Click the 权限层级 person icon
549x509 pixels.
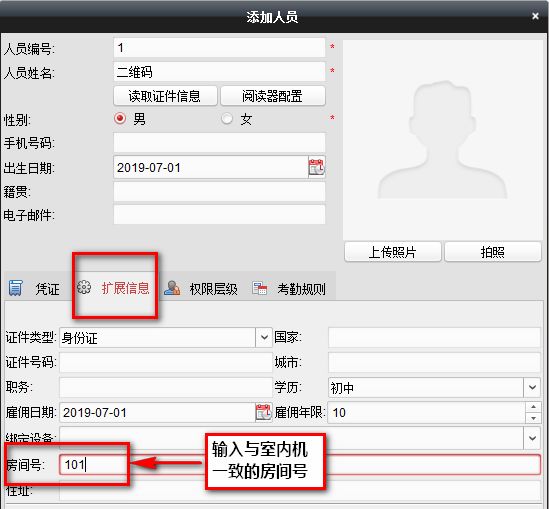(172, 288)
